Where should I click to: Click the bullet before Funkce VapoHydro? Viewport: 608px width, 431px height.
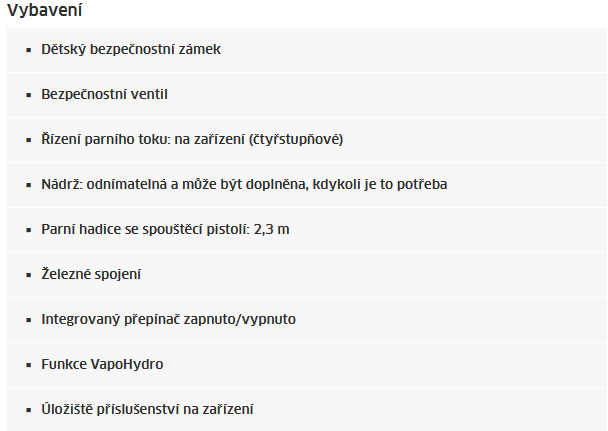click(x=29, y=364)
